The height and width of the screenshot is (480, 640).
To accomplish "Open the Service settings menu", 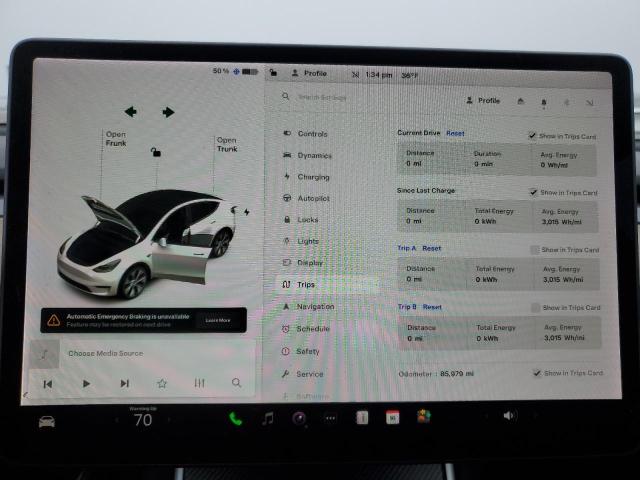I will [302, 374].
